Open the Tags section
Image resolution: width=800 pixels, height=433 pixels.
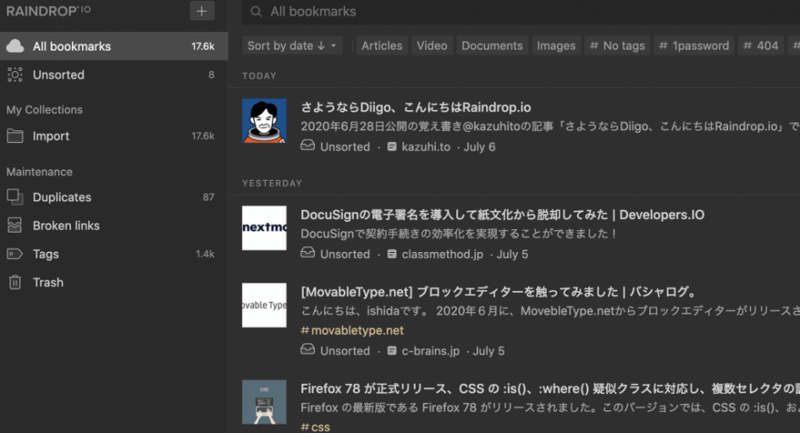pyautogui.click(x=46, y=254)
